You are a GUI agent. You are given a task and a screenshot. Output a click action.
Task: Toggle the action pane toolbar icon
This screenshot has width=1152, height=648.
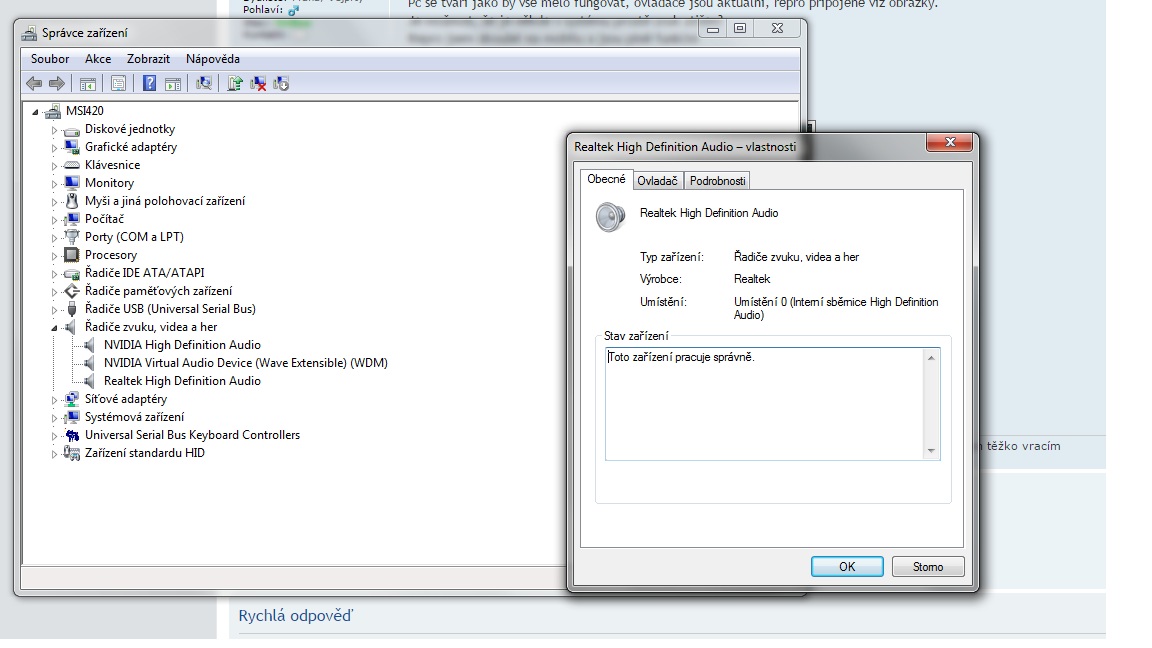173,84
